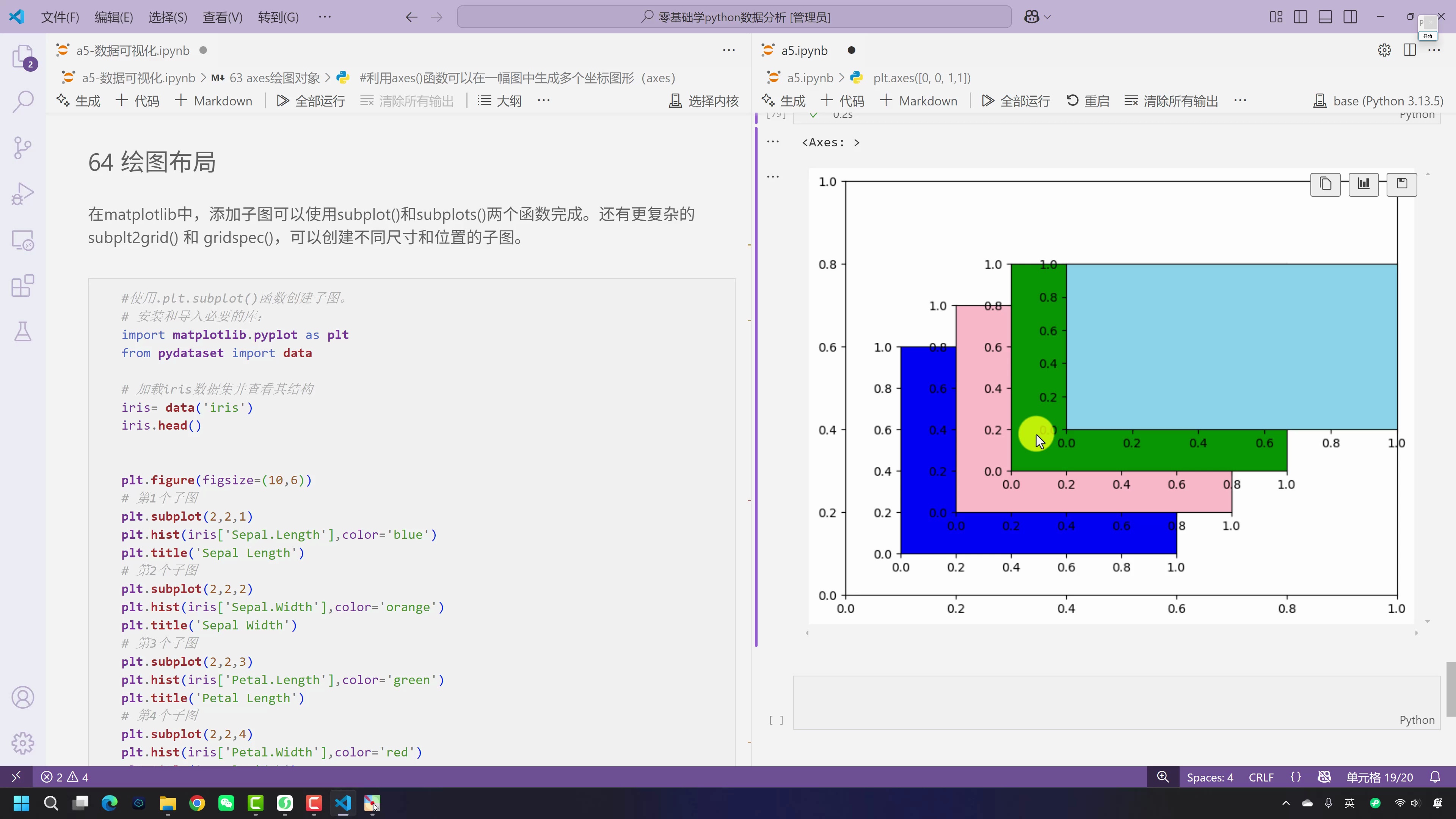Go forward with the right arrow
Image resolution: width=1456 pixels, height=819 pixels.
436,17
